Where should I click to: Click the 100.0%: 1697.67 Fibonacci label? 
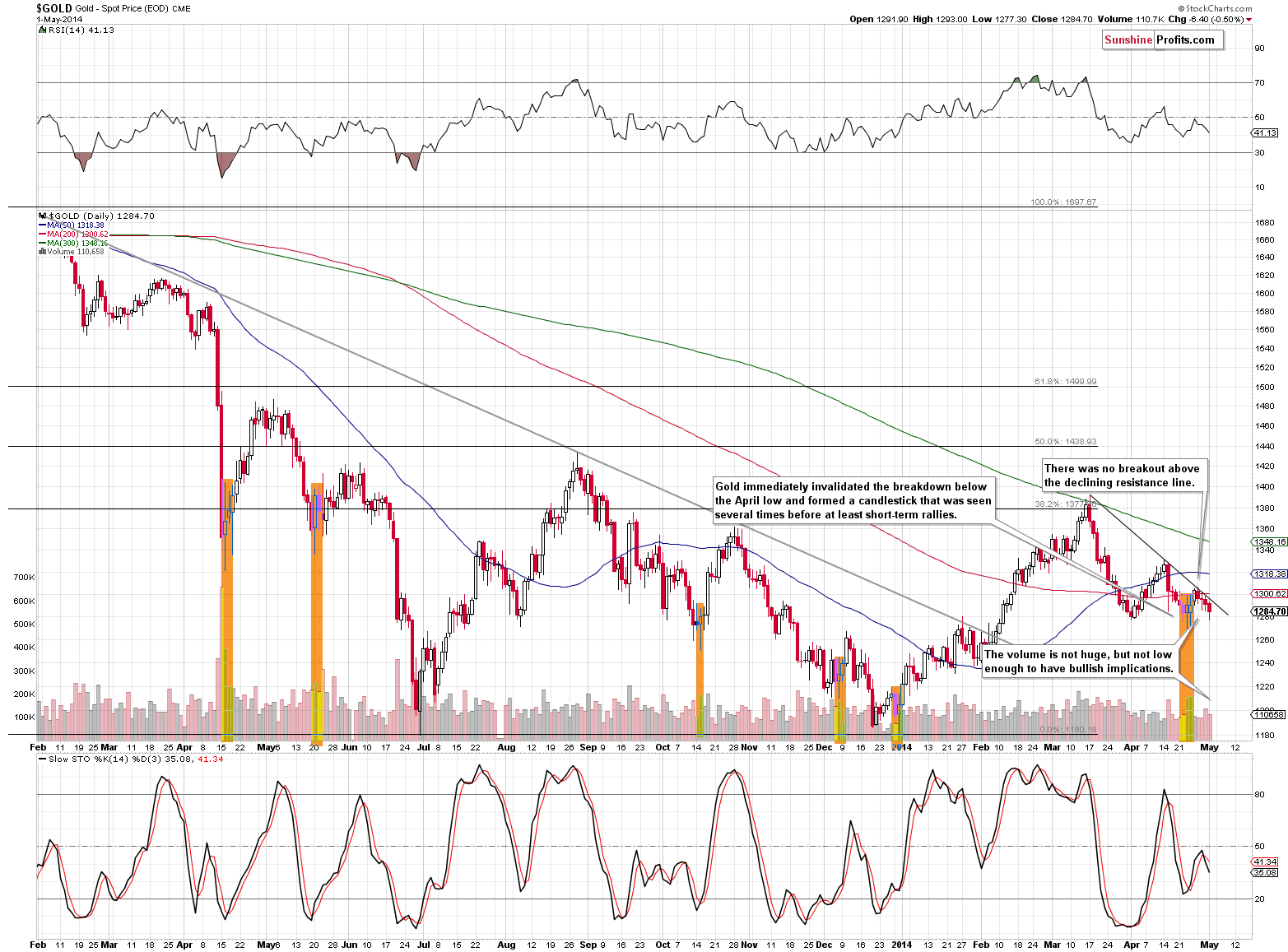tap(1063, 202)
